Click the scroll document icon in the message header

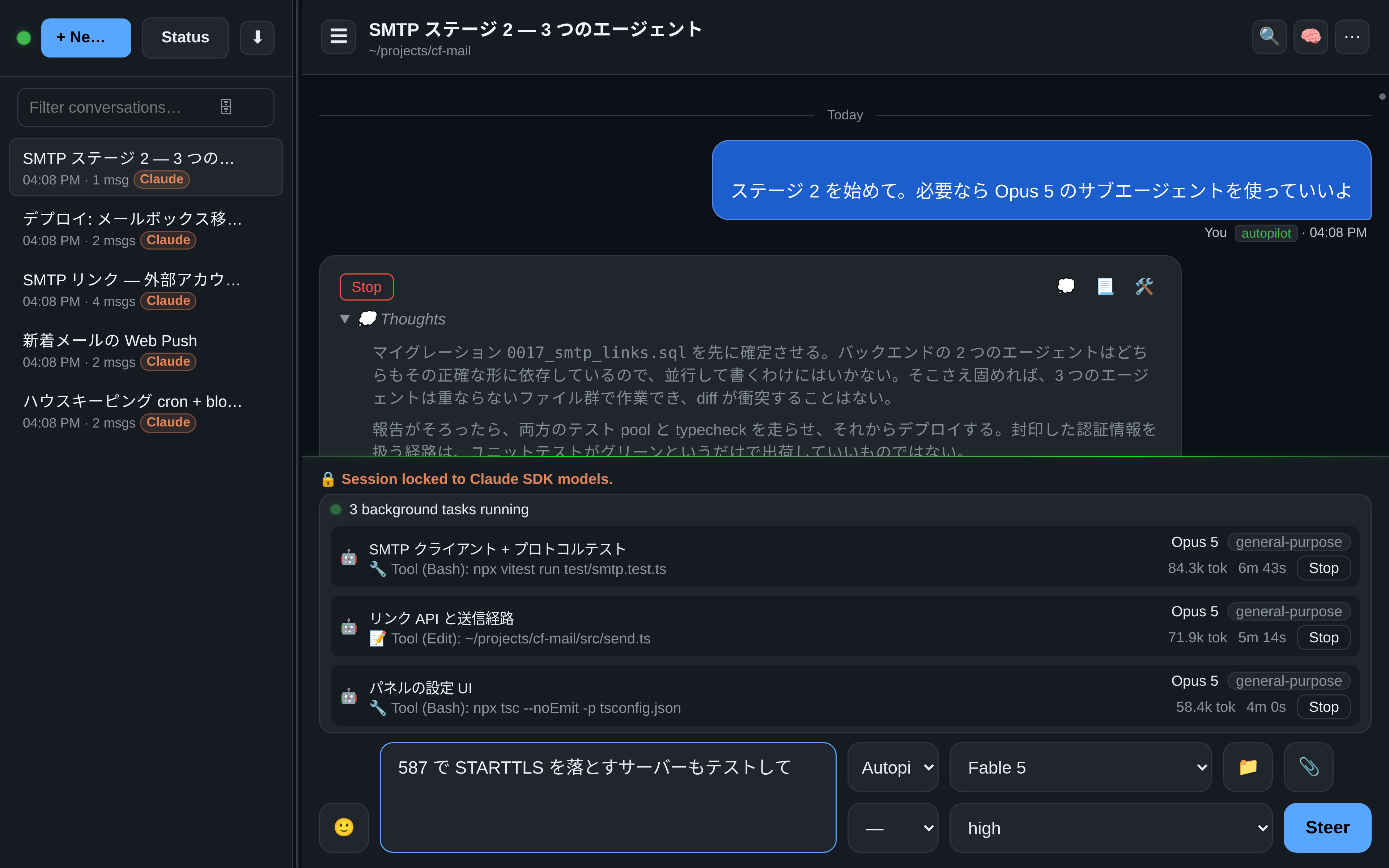click(1105, 286)
